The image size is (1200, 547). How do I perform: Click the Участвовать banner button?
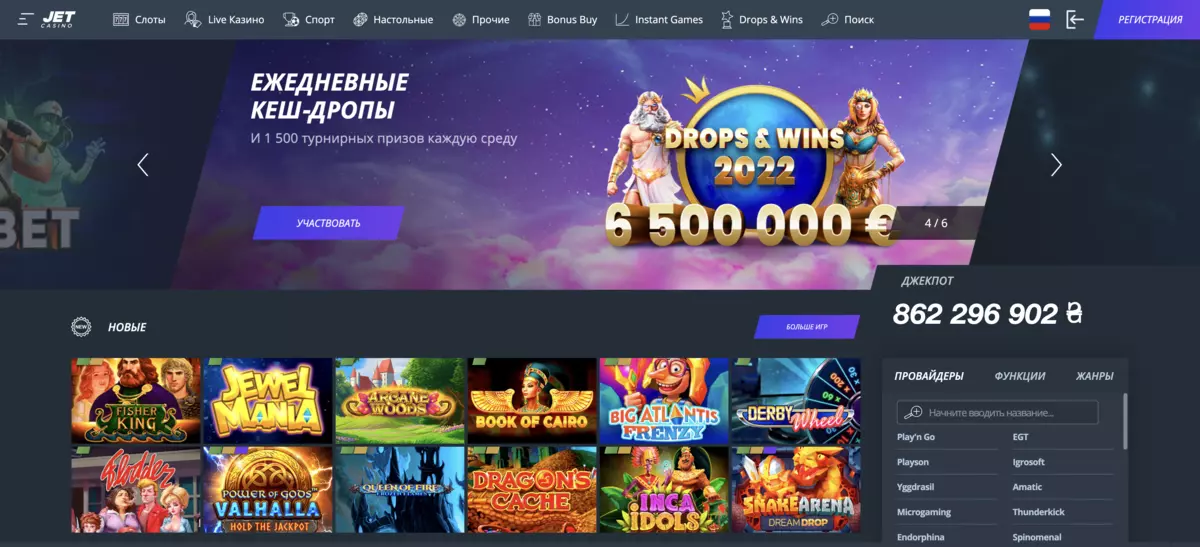tap(328, 223)
